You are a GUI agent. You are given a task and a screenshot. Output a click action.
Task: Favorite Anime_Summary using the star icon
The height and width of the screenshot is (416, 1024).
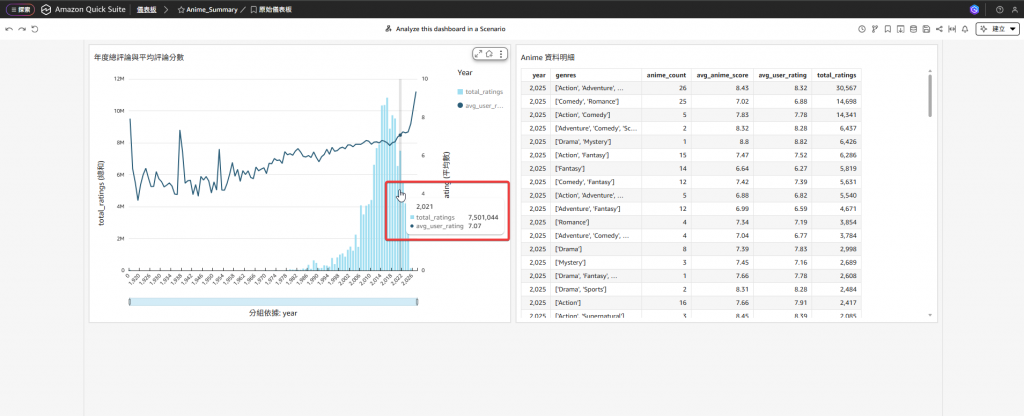[x=181, y=10]
